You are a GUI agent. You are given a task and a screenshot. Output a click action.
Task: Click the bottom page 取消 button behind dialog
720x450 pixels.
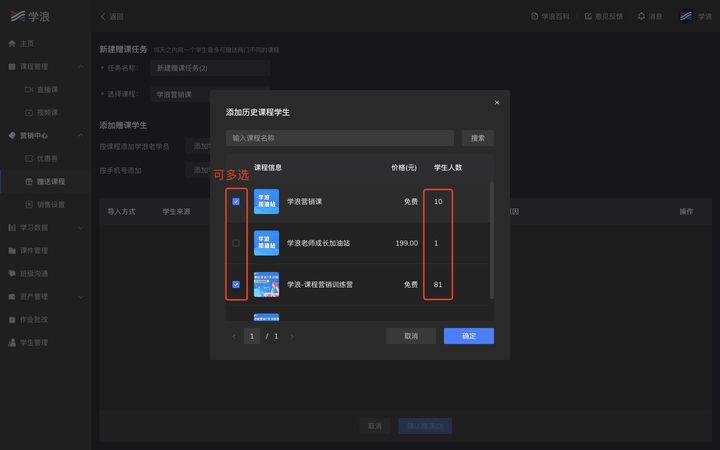(375, 426)
